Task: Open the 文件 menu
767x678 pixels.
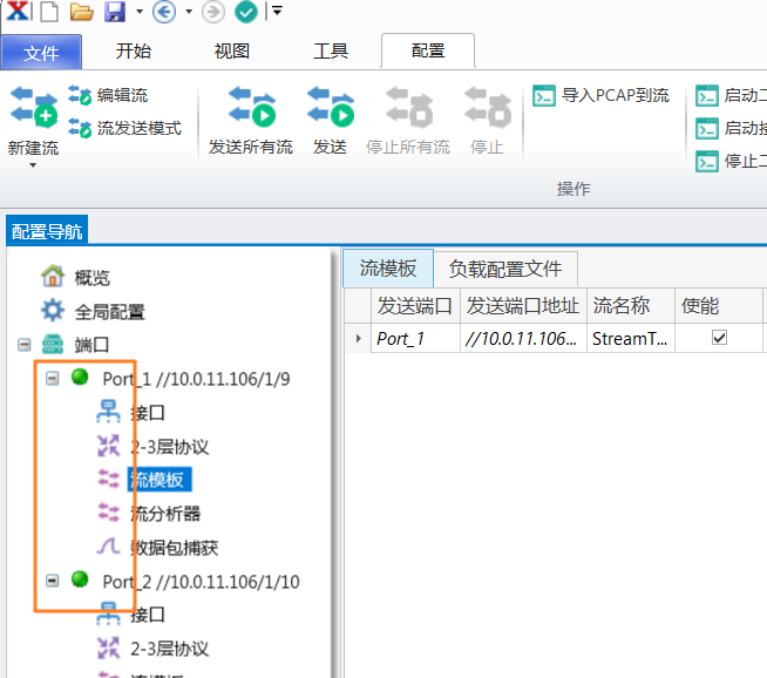Action: click(41, 52)
